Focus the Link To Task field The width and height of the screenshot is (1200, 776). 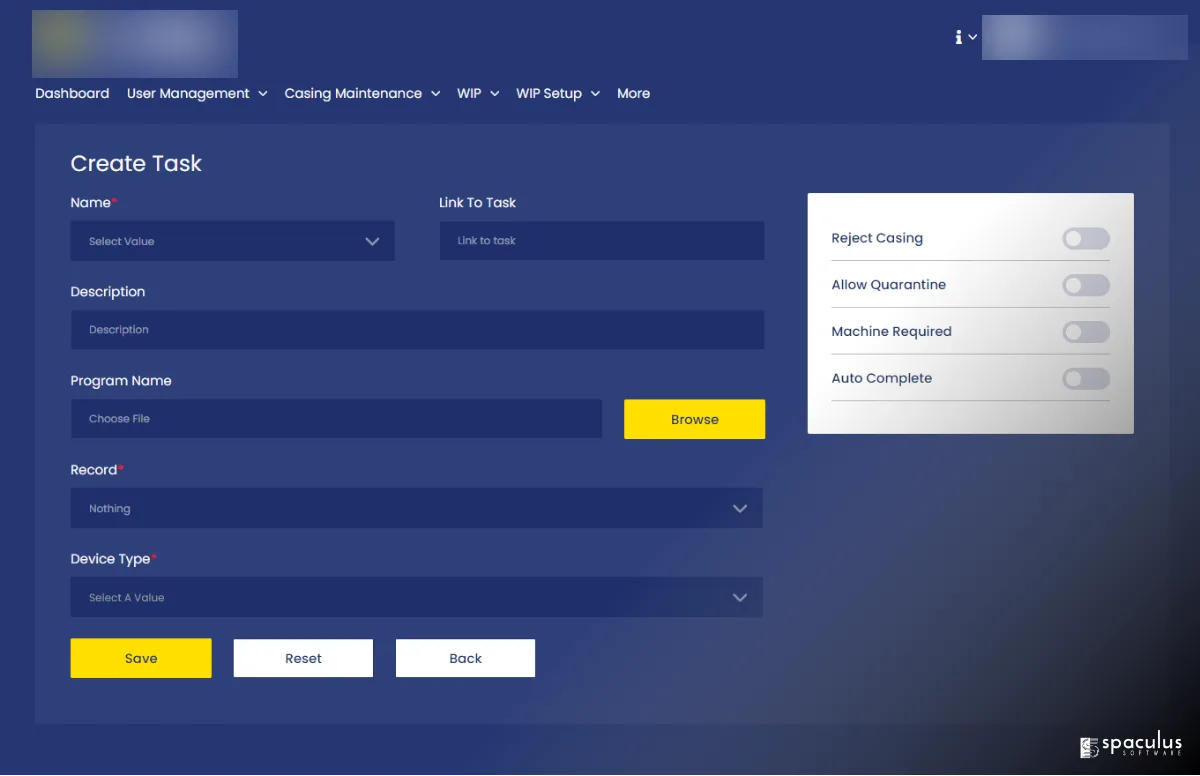tap(601, 241)
